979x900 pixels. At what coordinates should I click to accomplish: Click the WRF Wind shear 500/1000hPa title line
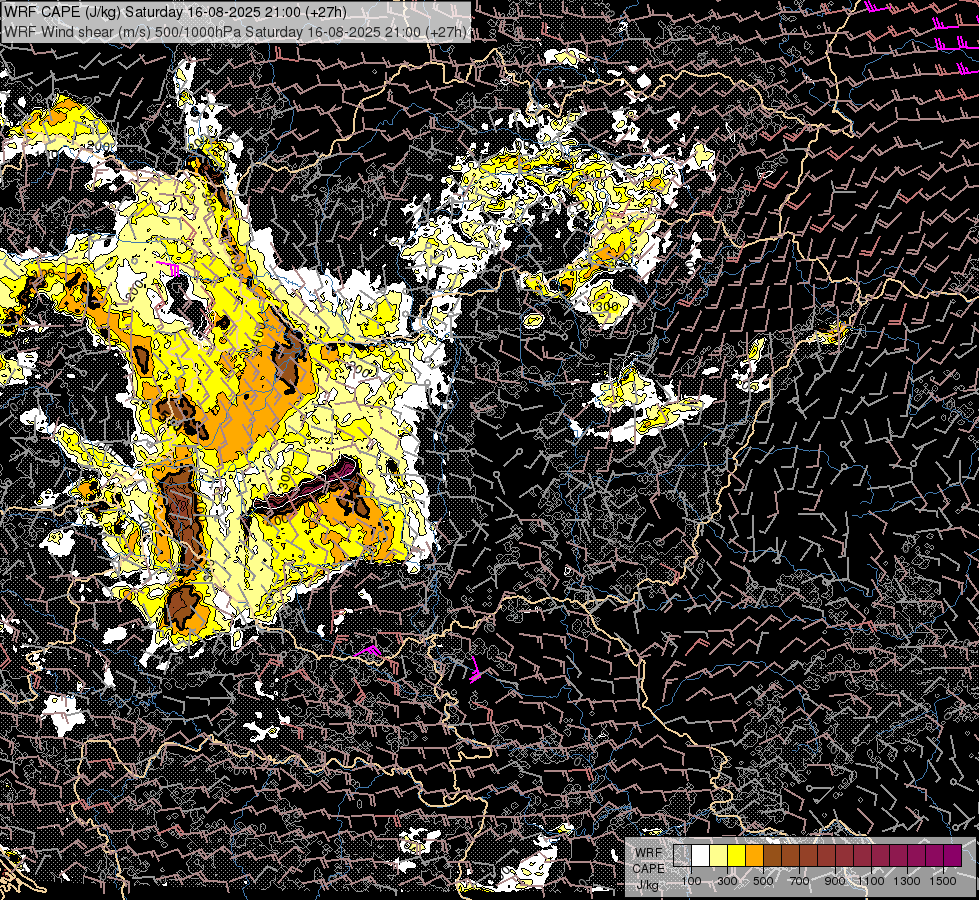tap(235, 32)
